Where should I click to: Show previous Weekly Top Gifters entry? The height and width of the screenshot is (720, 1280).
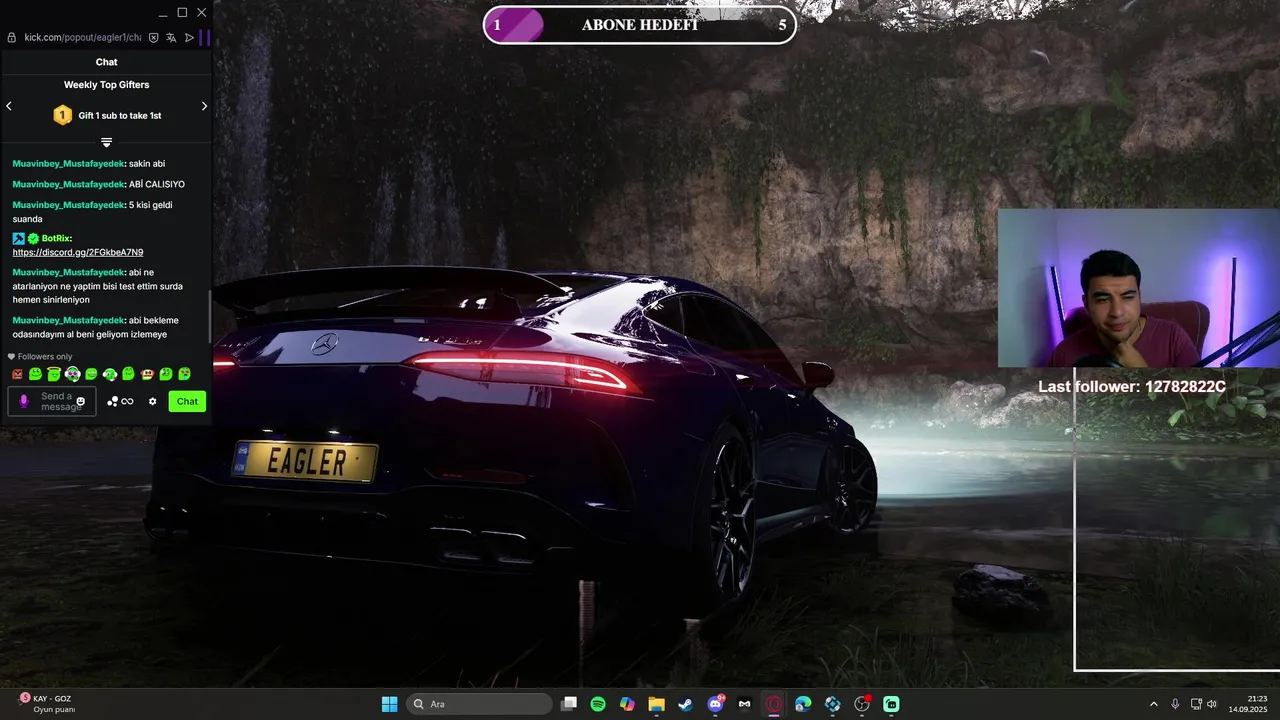click(x=9, y=106)
